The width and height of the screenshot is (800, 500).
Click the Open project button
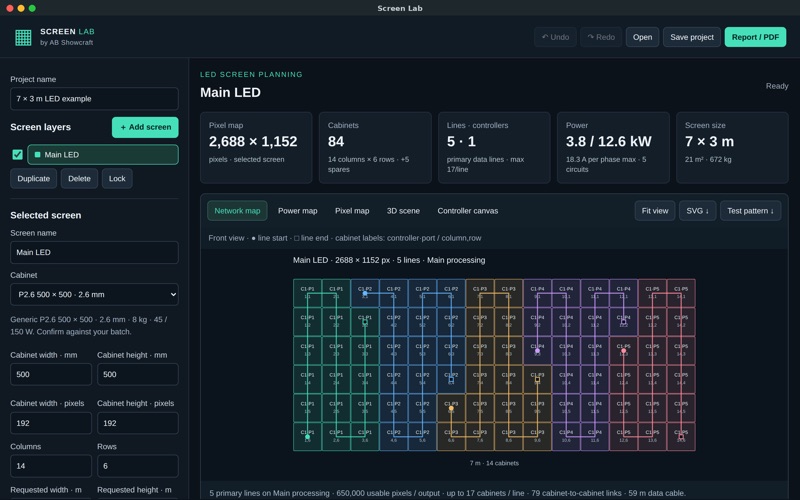[x=642, y=37]
